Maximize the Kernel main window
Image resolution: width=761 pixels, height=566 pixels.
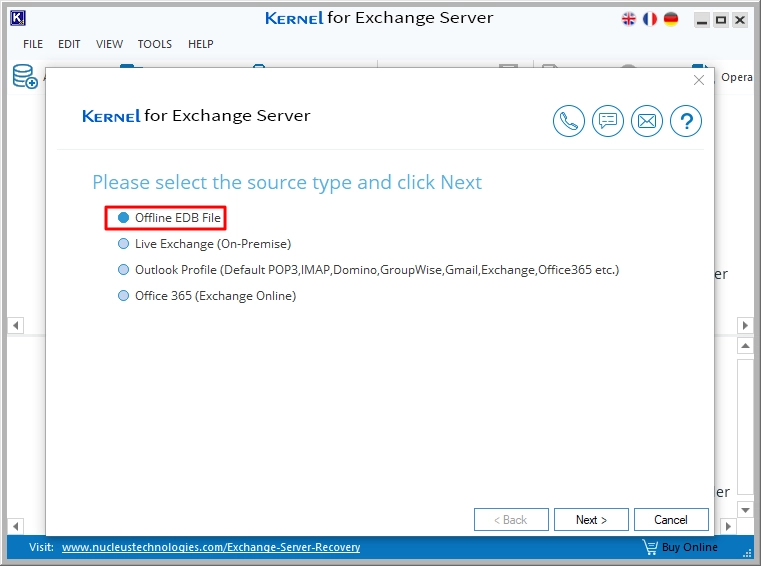(x=721, y=20)
